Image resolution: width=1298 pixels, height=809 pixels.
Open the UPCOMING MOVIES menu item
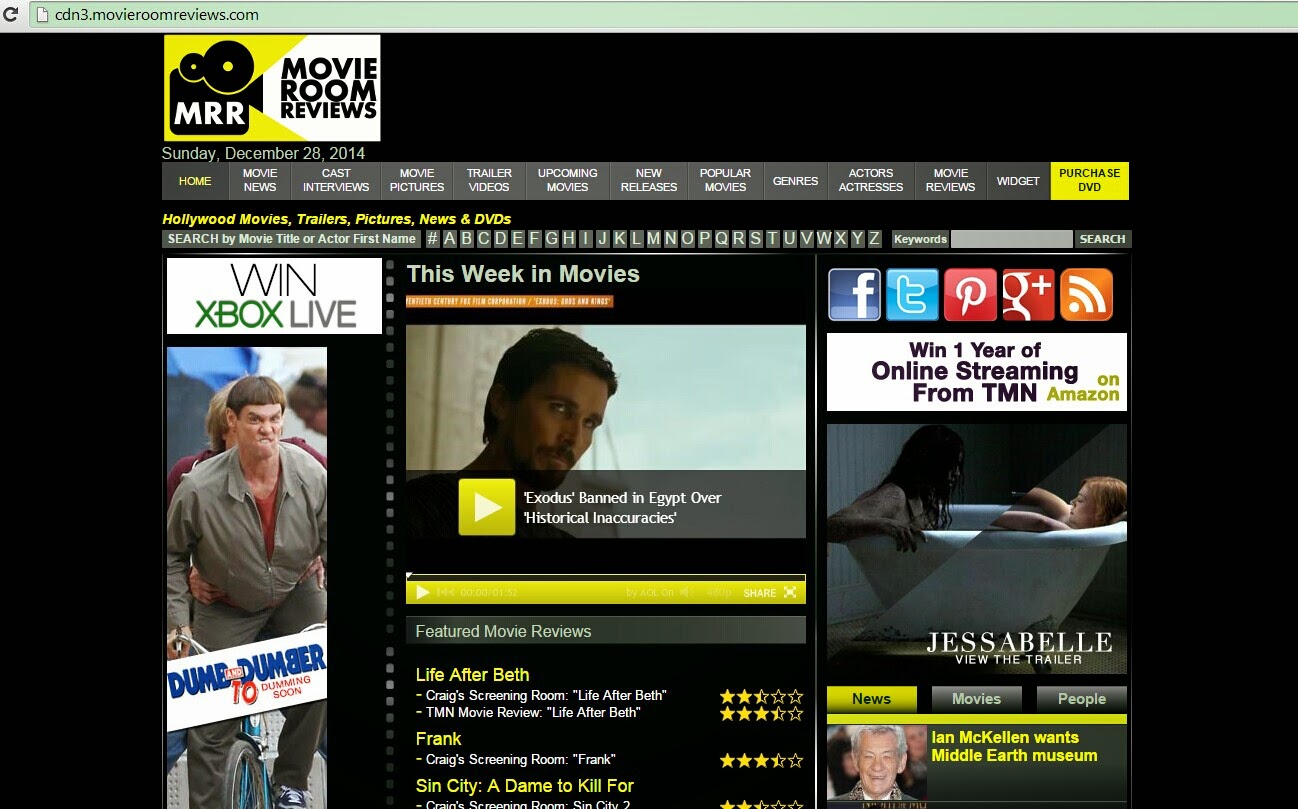[567, 181]
